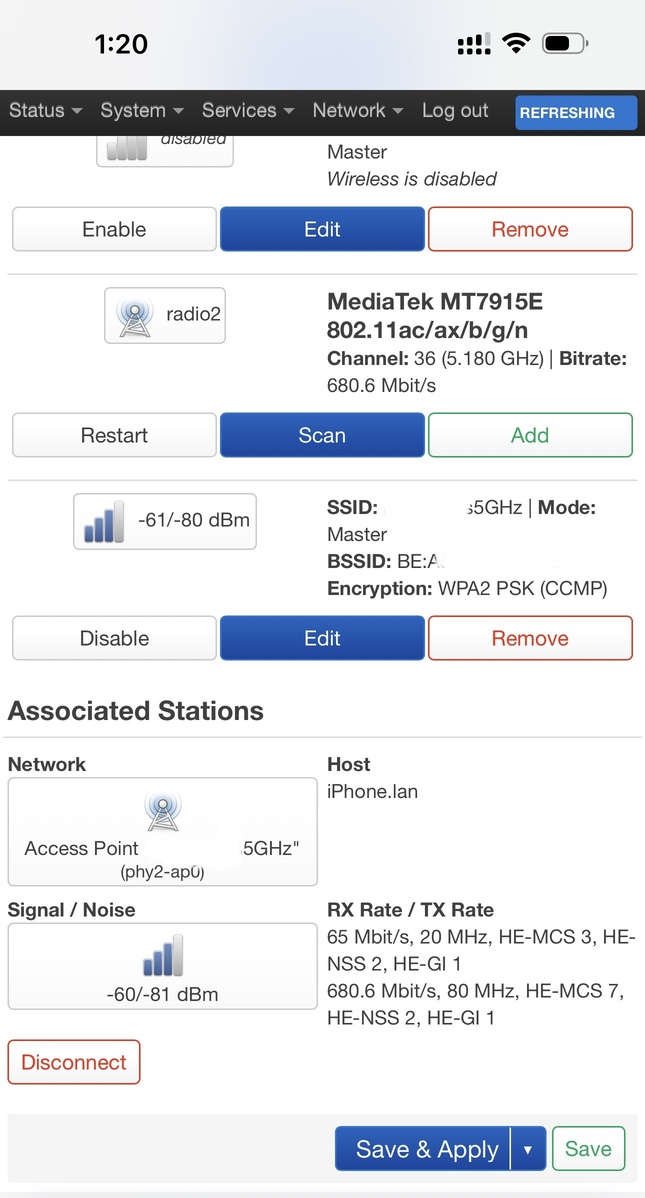The image size is (645, 1198).
Task: Click the -61/-80 dBm signal bars icon
Action: [104, 521]
